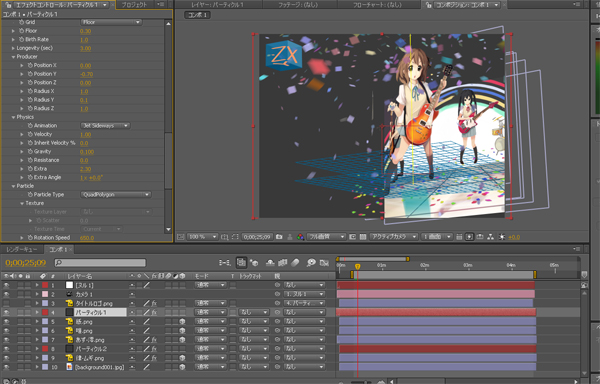Viewport: 600px width, 384px height.
Task: Switch to the レンダーキュー tab
Action: click(x=22, y=249)
